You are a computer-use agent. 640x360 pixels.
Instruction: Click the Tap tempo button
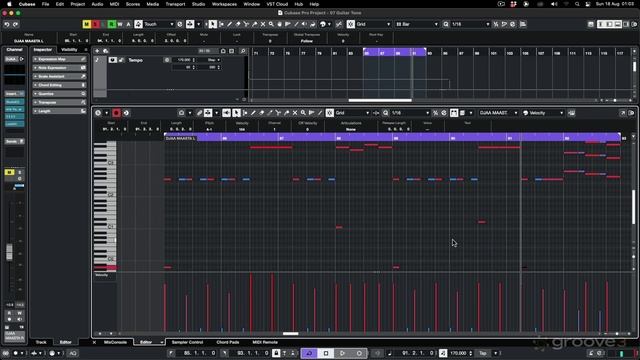click(x=483, y=353)
